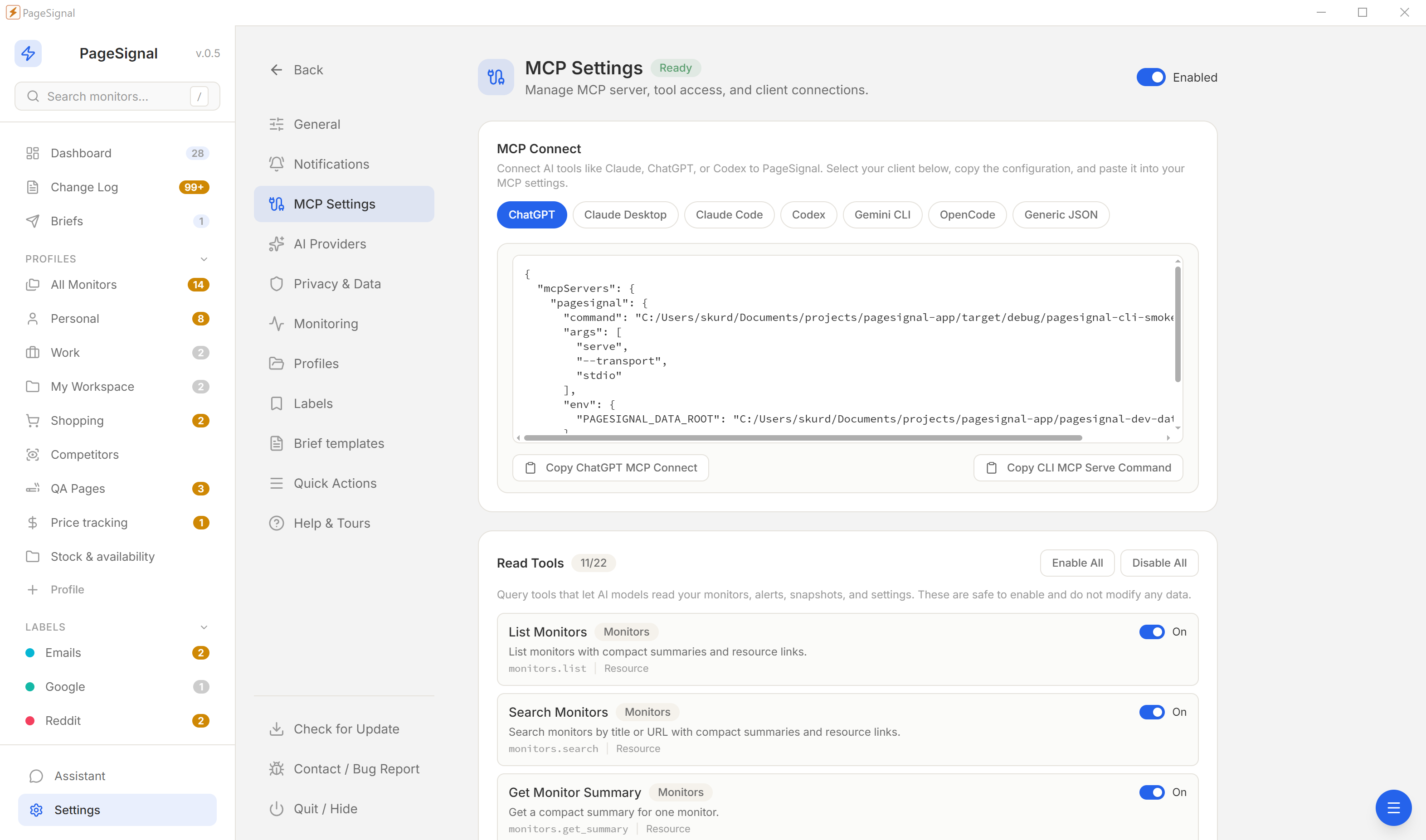The width and height of the screenshot is (1426, 840).
Task: Click the Notifications bell icon
Action: tap(276, 164)
